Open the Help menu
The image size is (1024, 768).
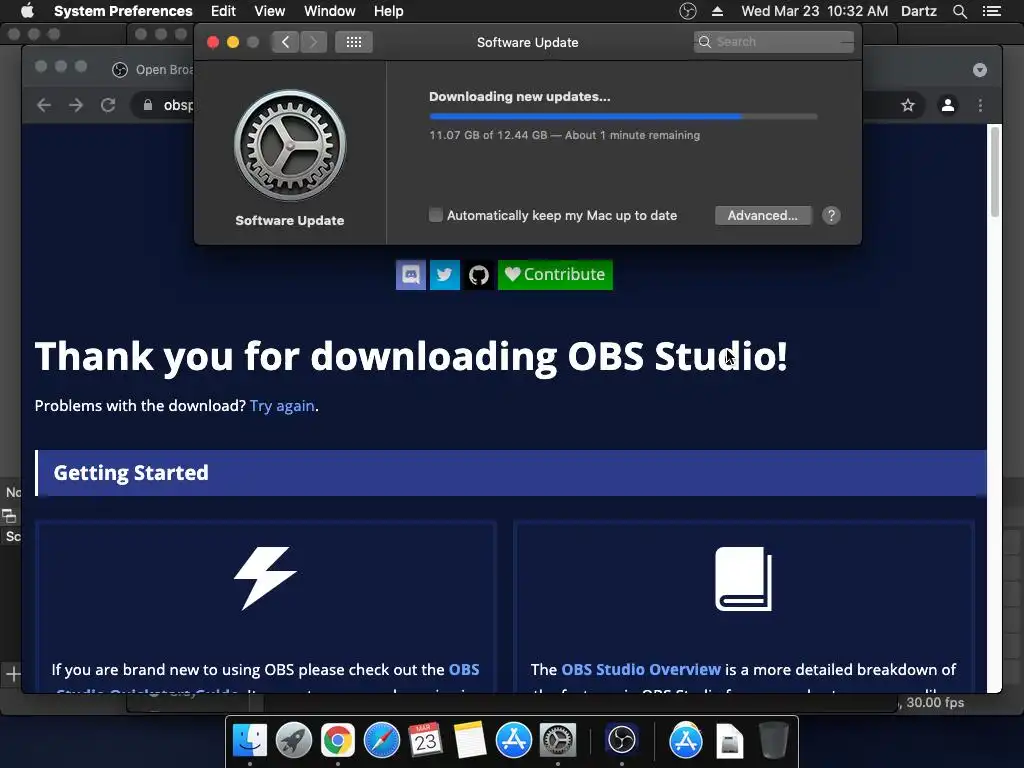(389, 11)
